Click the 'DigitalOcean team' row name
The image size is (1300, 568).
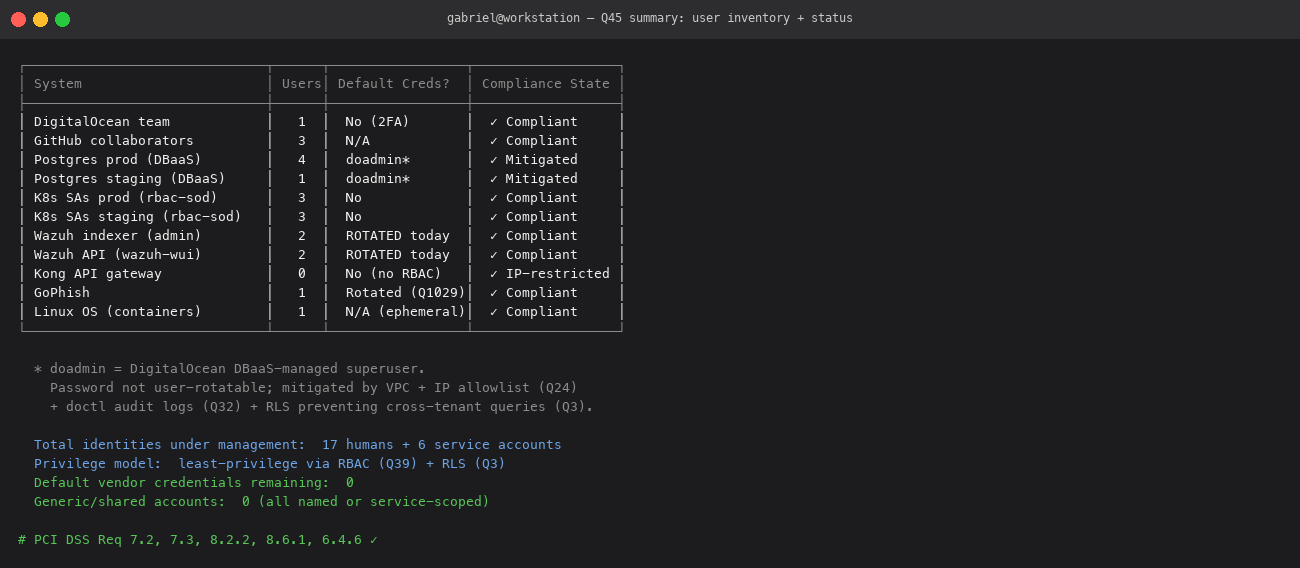coord(102,122)
